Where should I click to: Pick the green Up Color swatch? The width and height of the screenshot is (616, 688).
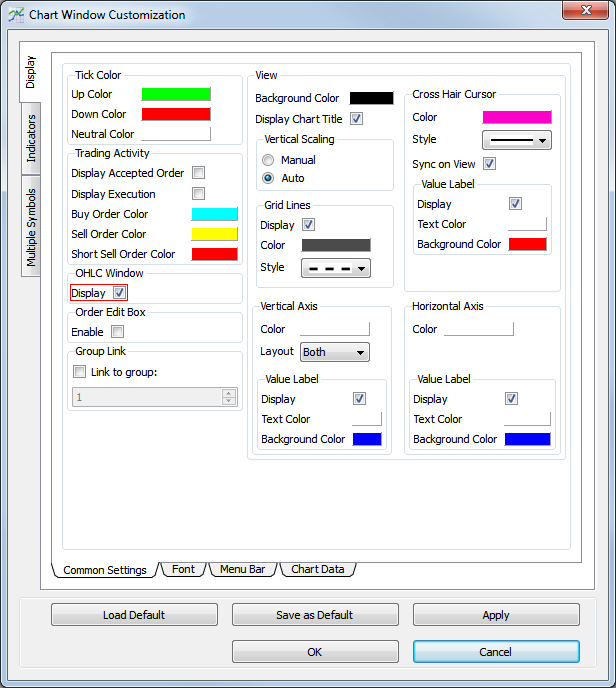click(x=176, y=94)
